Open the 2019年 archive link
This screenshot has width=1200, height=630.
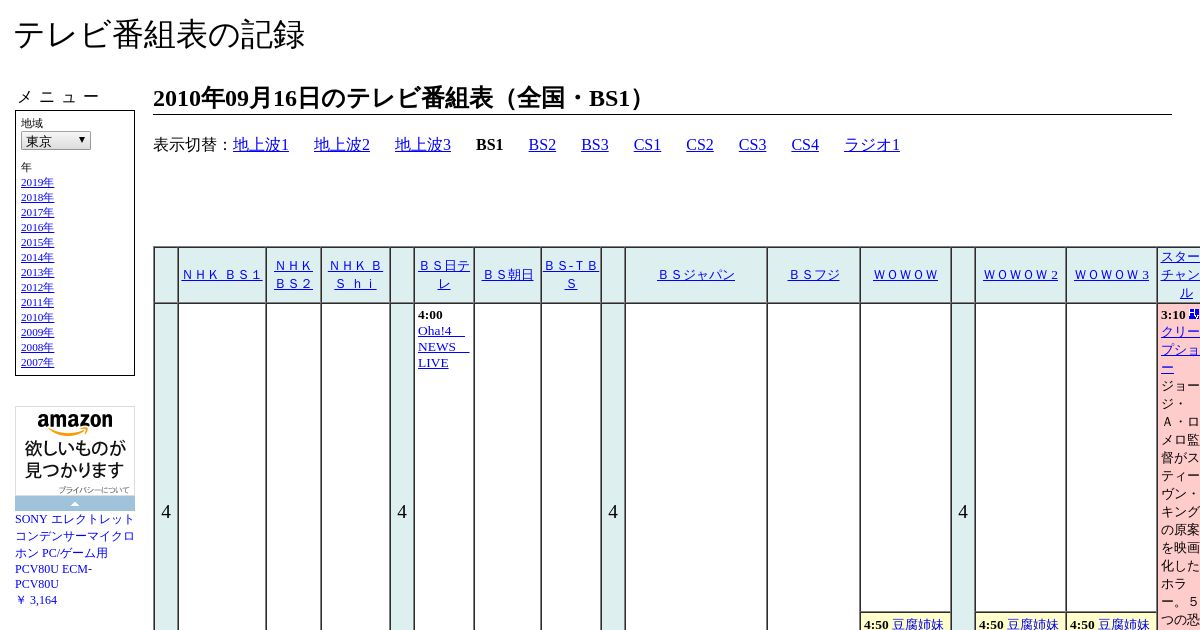point(37,182)
